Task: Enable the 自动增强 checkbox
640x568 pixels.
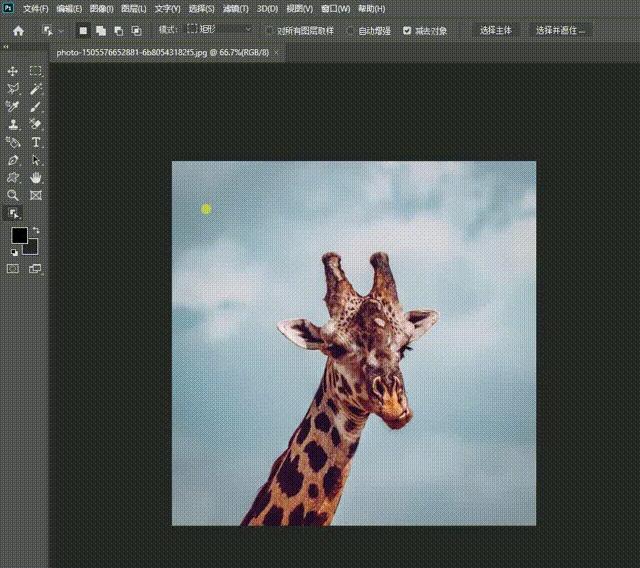Action: (x=350, y=31)
